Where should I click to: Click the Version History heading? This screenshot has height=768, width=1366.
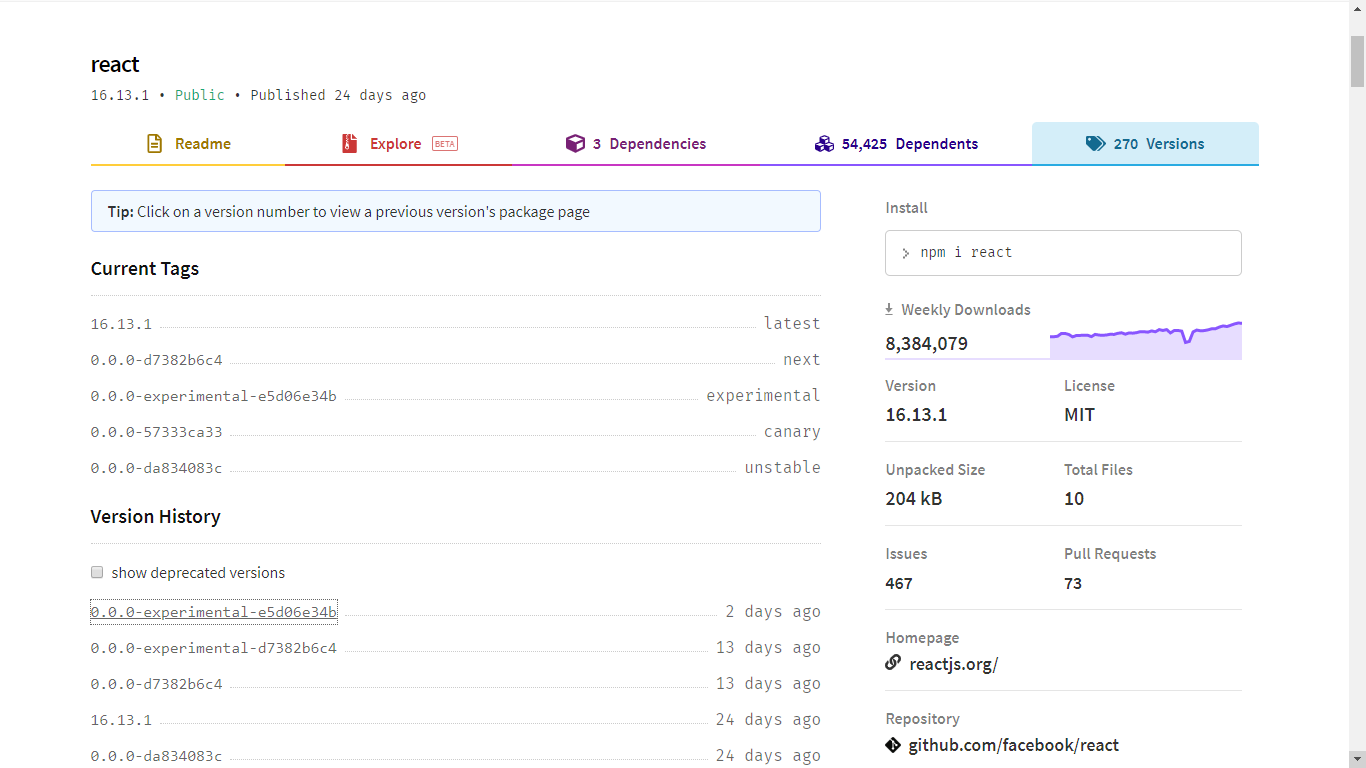[x=156, y=517]
